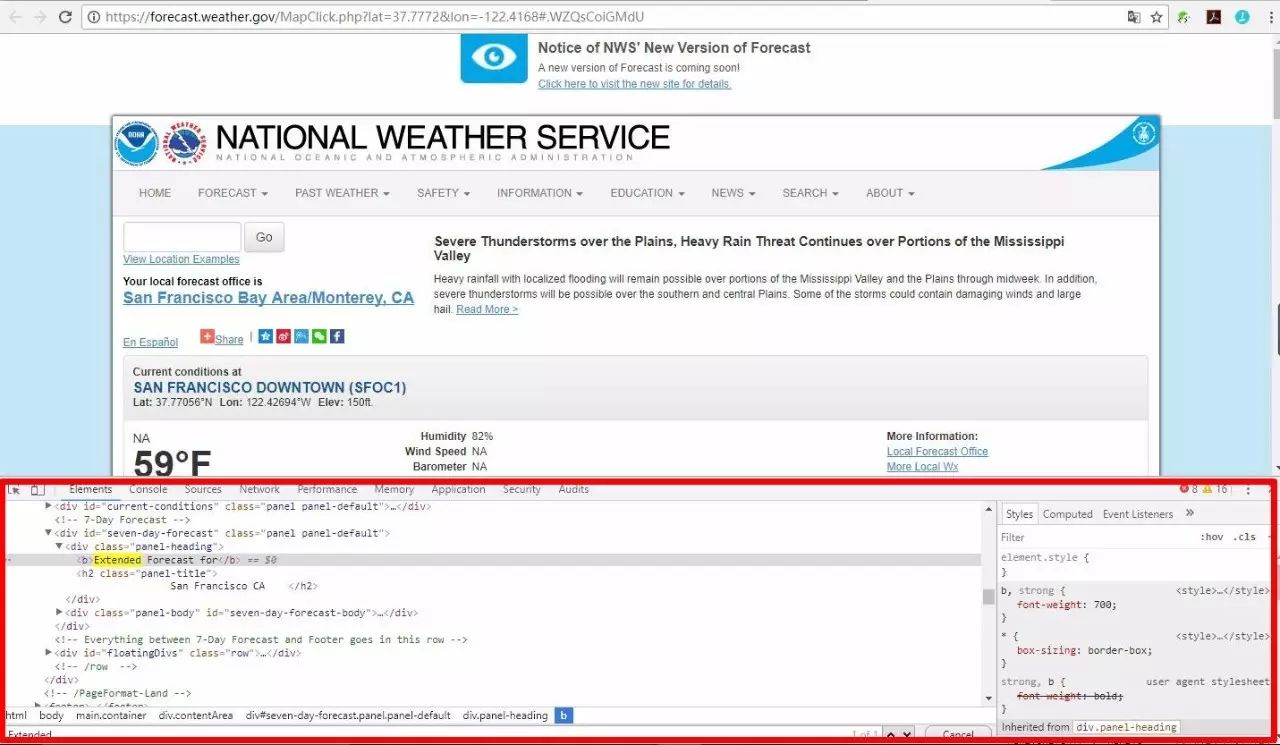Open the FORECAST dropdown menu
The height and width of the screenshot is (745, 1280).
(x=233, y=193)
